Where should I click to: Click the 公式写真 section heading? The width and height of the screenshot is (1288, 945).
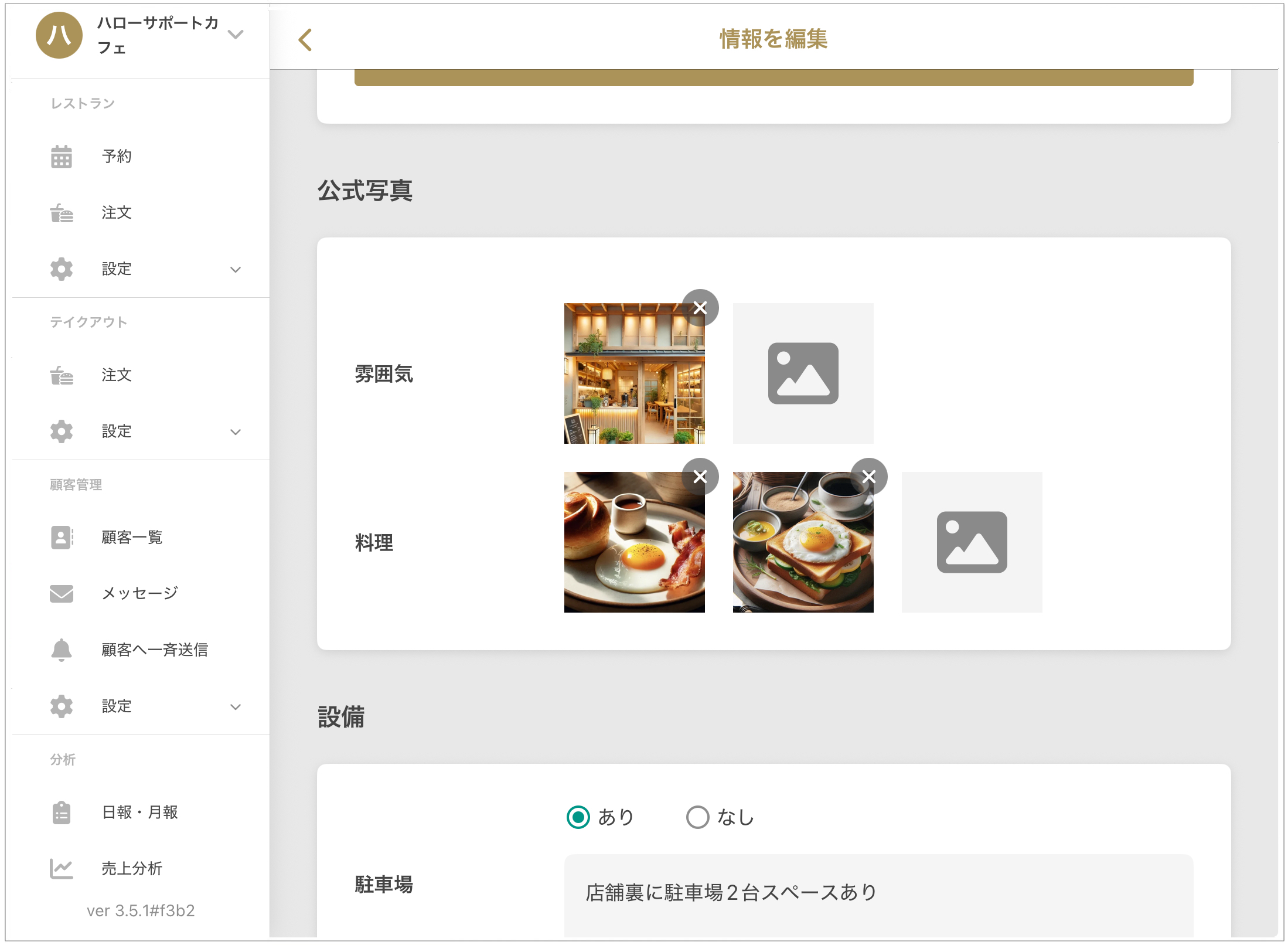365,191
